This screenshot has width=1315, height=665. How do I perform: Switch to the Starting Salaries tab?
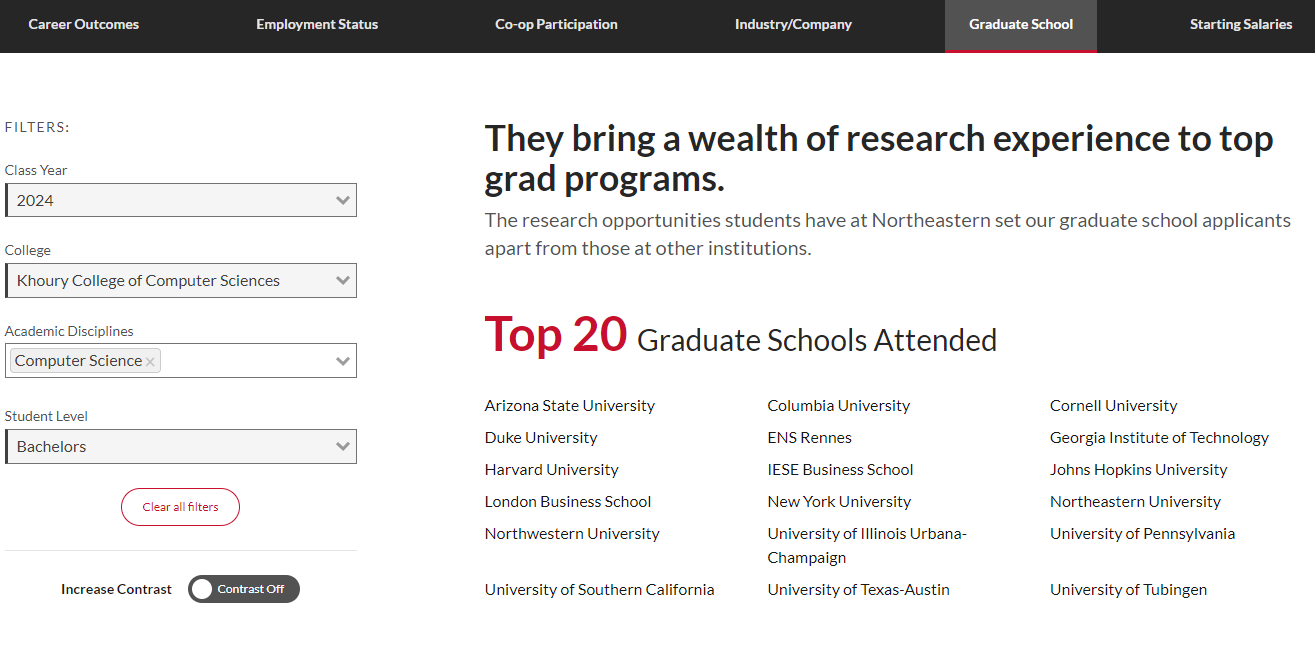click(1241, 25)
